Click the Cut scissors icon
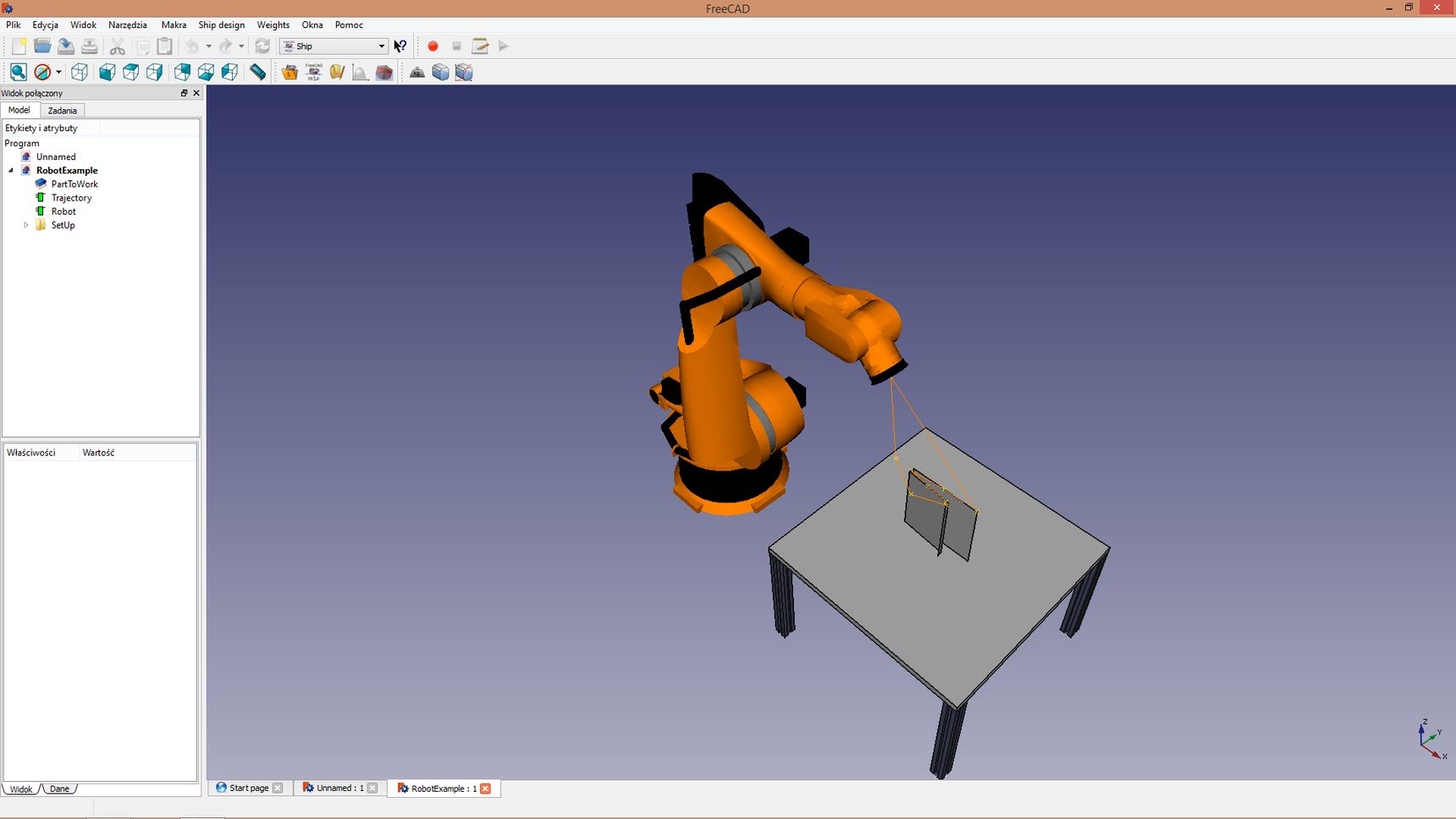Viewport: 1456px width, 819px height. click(118, 47)
